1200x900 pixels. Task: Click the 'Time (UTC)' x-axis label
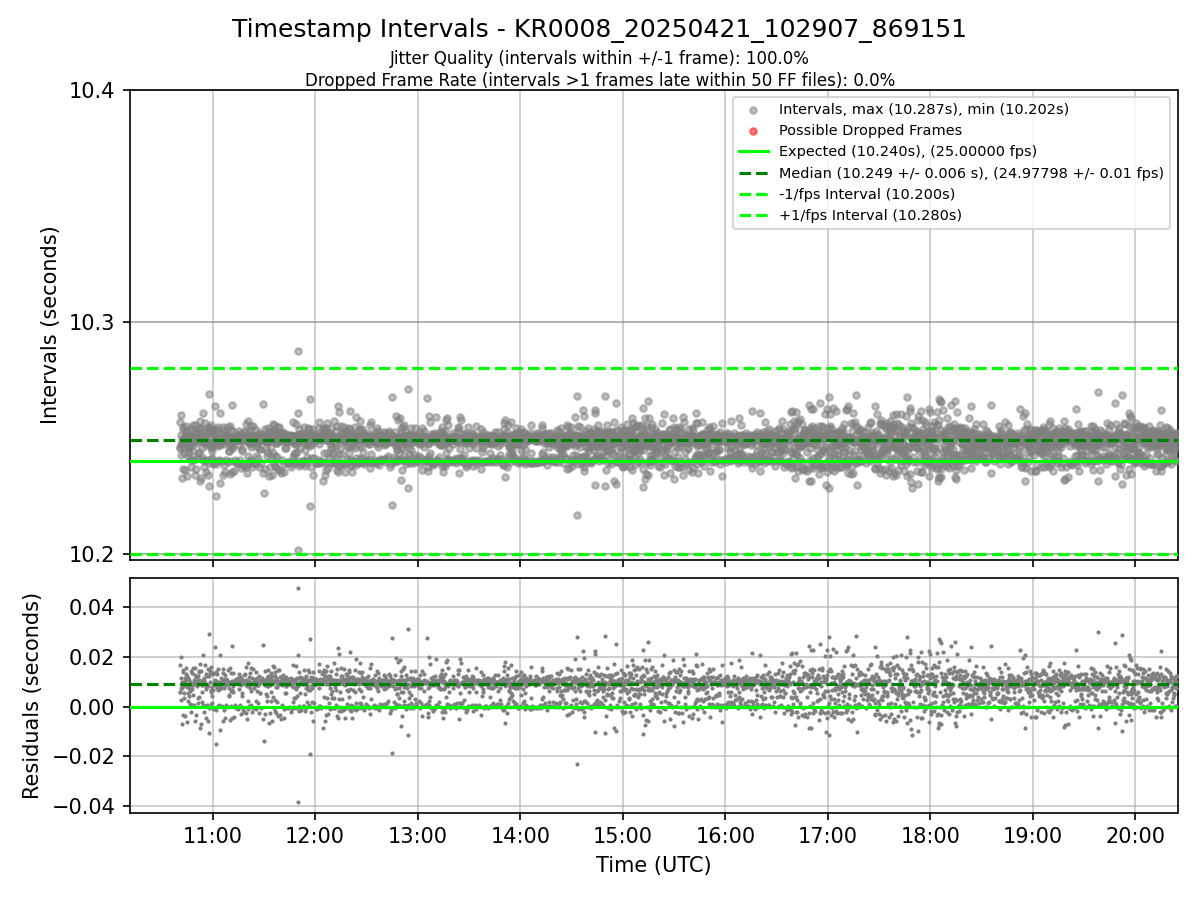653,865
